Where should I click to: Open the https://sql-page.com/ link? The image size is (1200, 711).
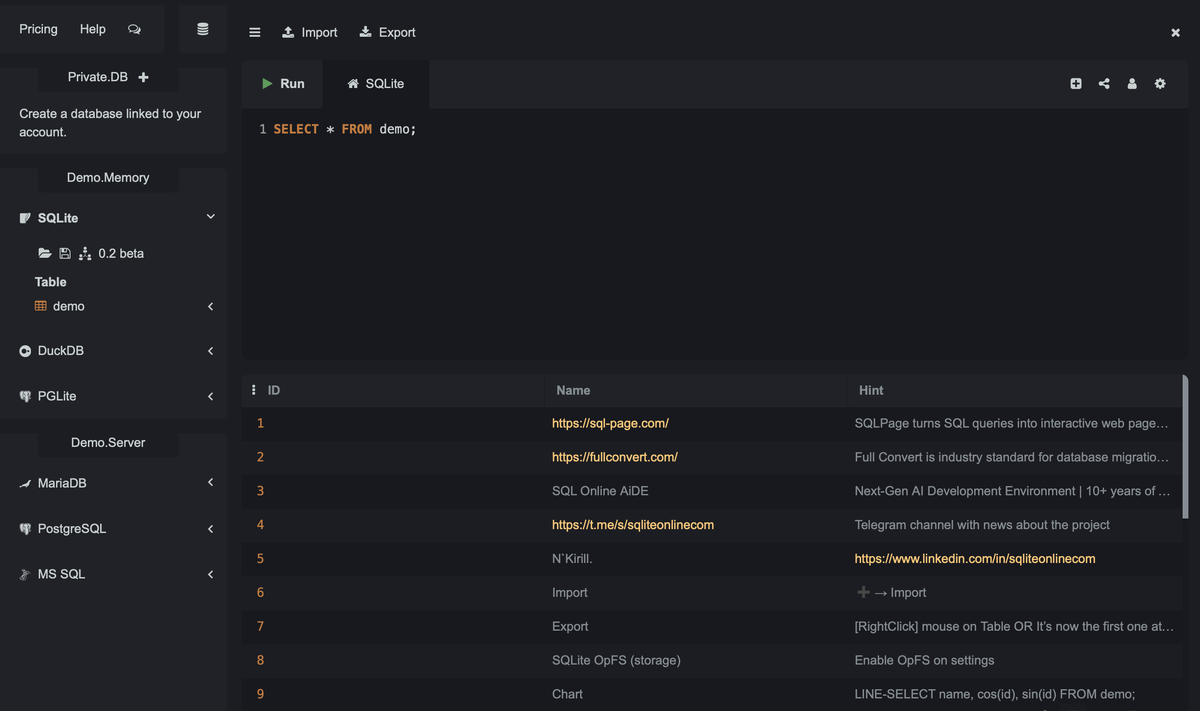[x=610, y=423]
